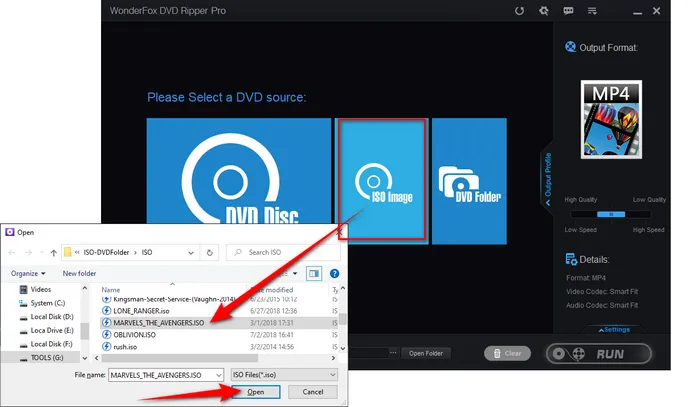This screenshot has width=700, height=407.
Task: Select the OBLIVION.ISO file
Action: pyautogui.click(x=134, y=335)
